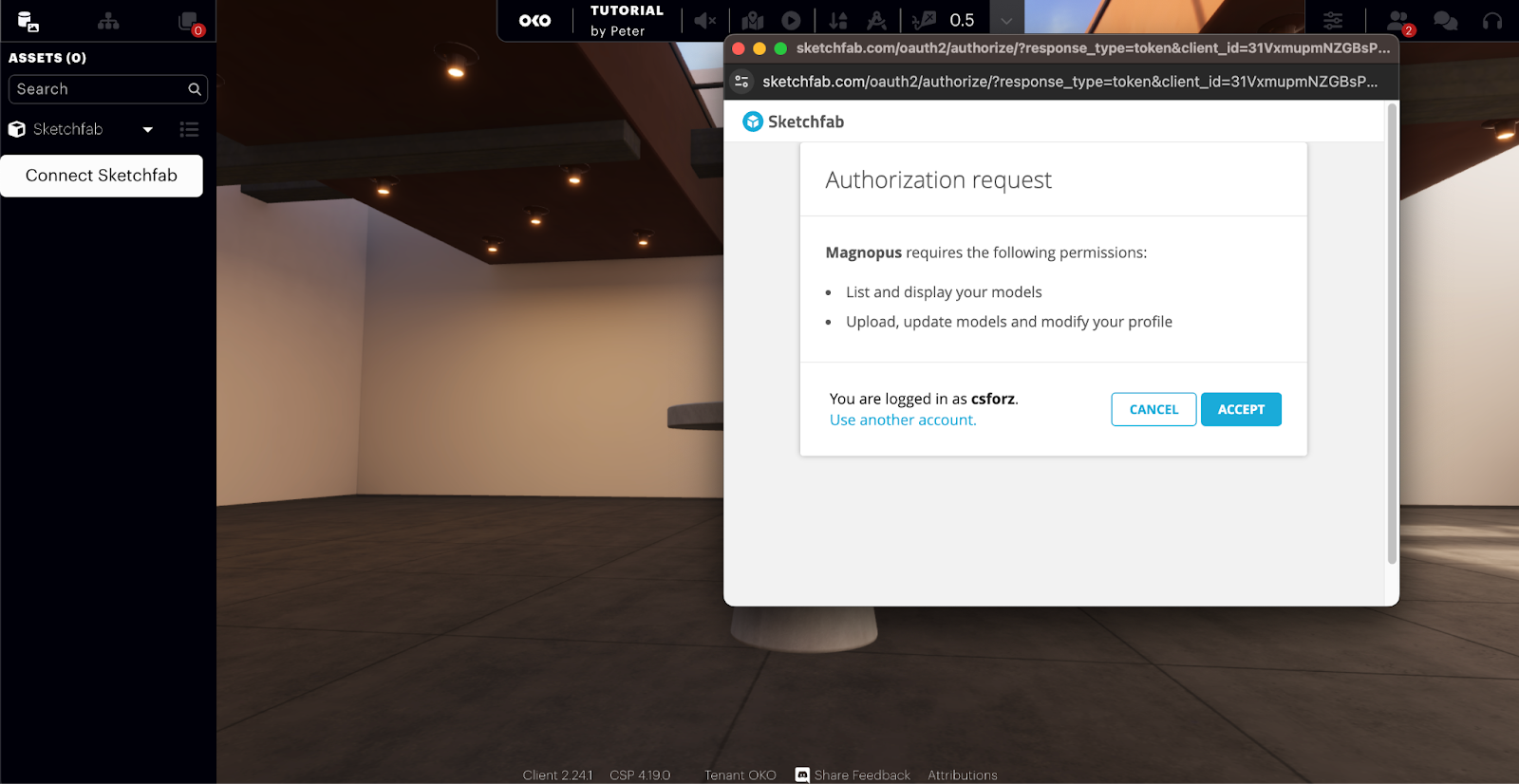Click the CANCEL authorization button
The height and width of the screenshot is (784, 1519).
(1153, 409)
